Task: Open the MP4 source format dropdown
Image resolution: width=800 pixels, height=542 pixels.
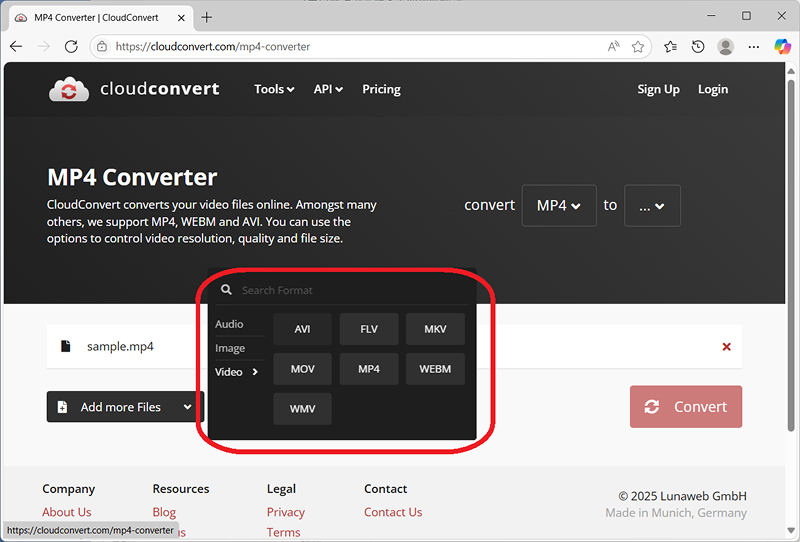Action: pos(559,206)
